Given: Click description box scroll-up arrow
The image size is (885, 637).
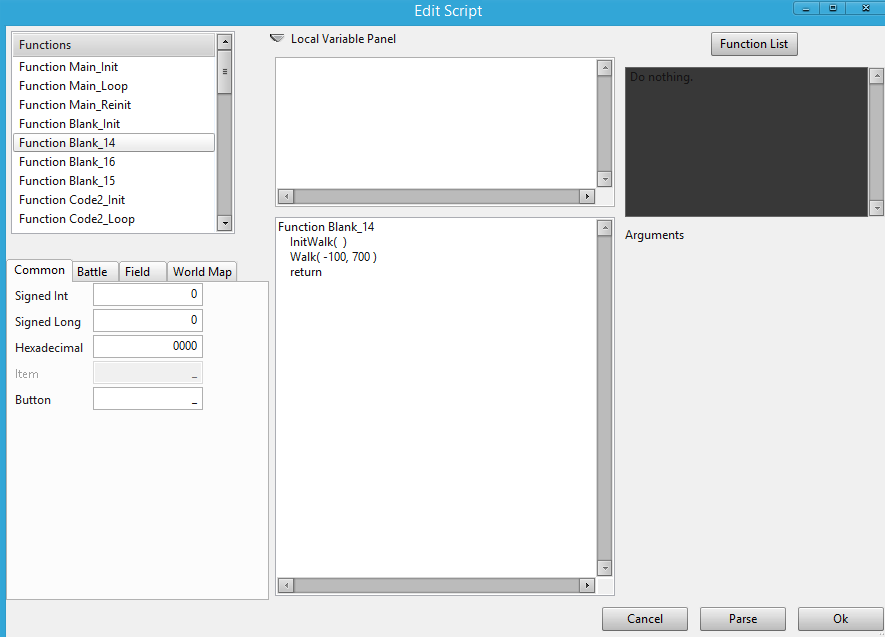Looking at the screenshot, I should click(877, 76).
